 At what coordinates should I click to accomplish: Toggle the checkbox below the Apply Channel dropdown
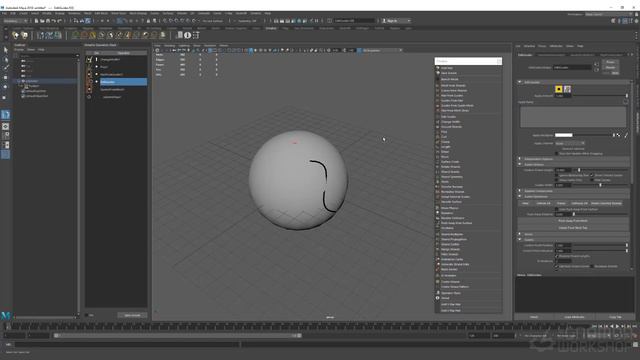pyautogui.click(x=556, y=153)
